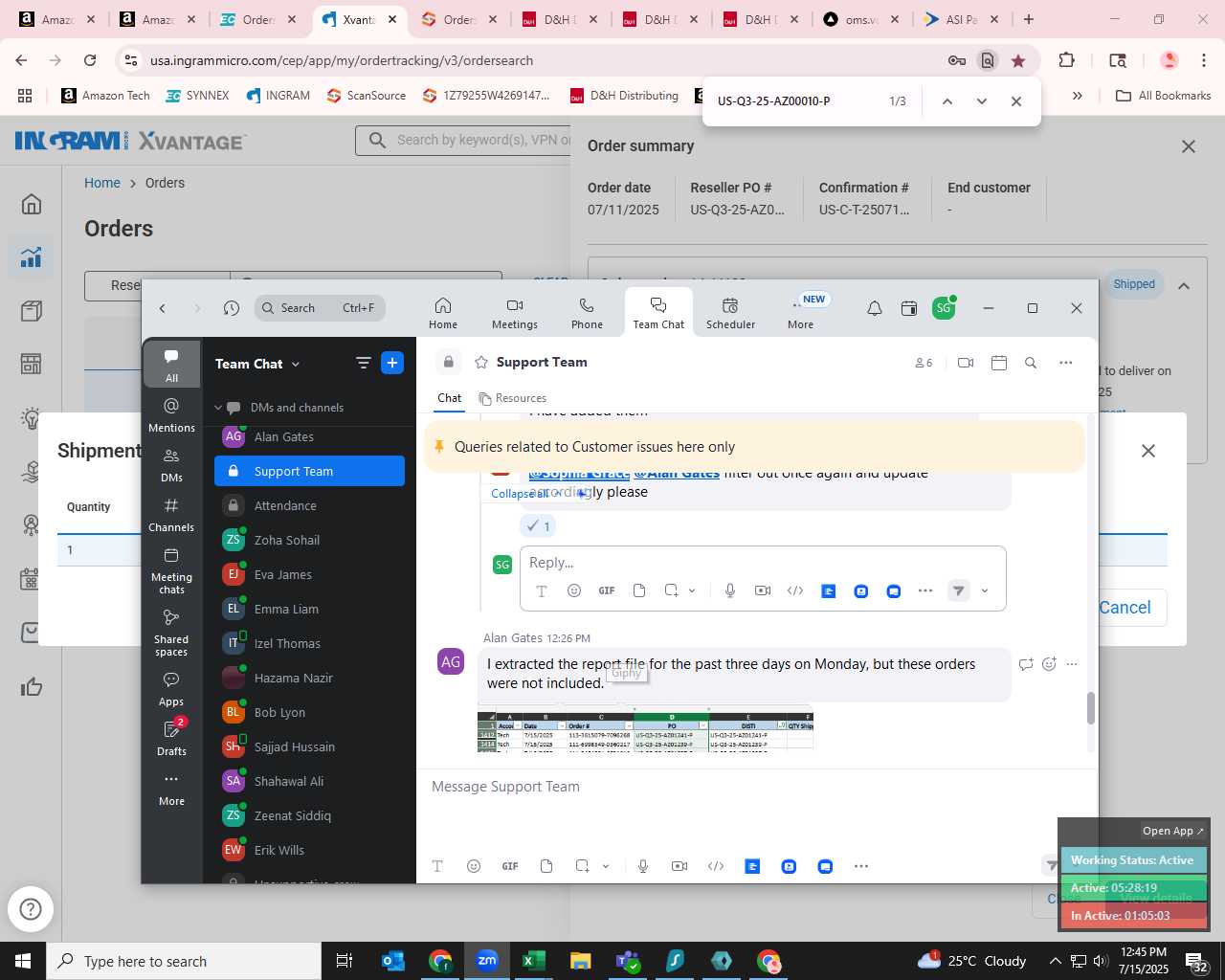Click the Message Support Team input field
Screen dimensions: 1225x980
click(756, 787)
